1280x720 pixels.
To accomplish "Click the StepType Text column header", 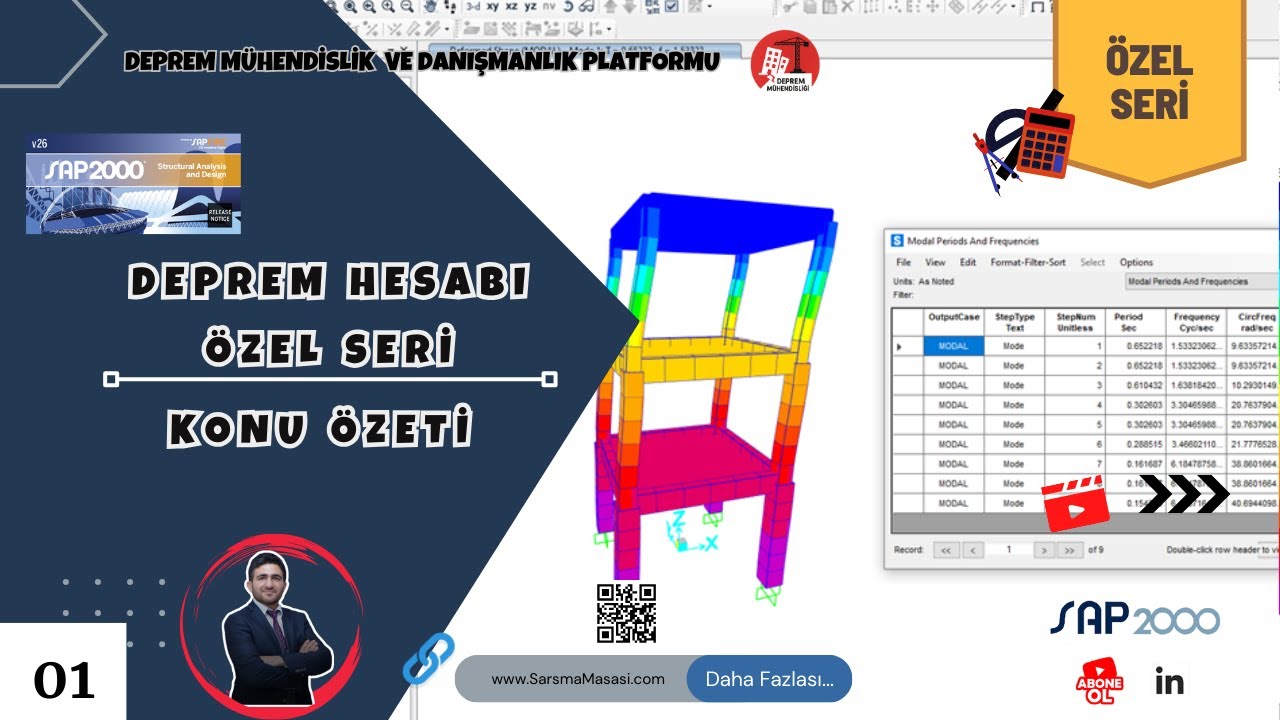I will coord(1014,322).
